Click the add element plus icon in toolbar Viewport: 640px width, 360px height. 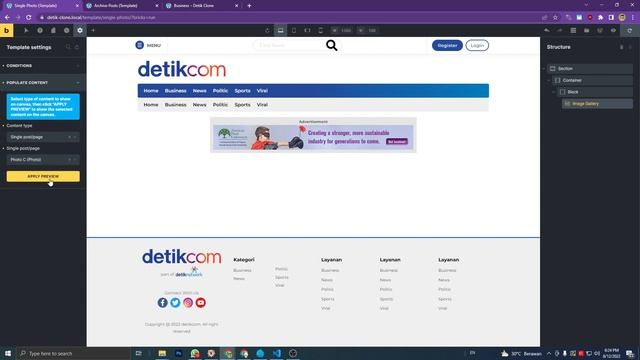coord(93,30)
